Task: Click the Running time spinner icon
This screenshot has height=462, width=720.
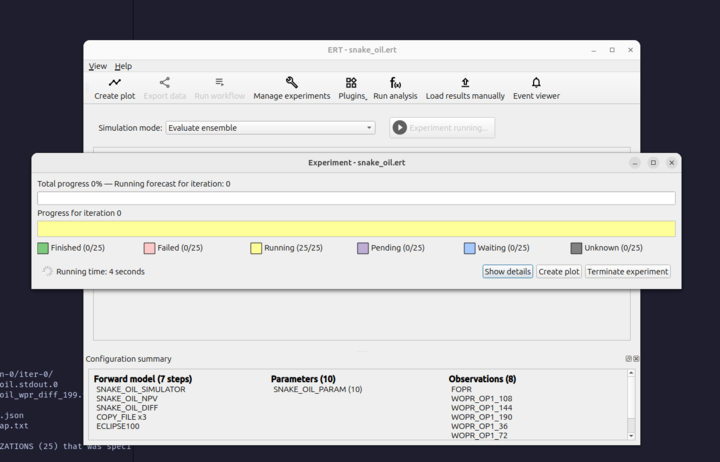Action: 47,271
